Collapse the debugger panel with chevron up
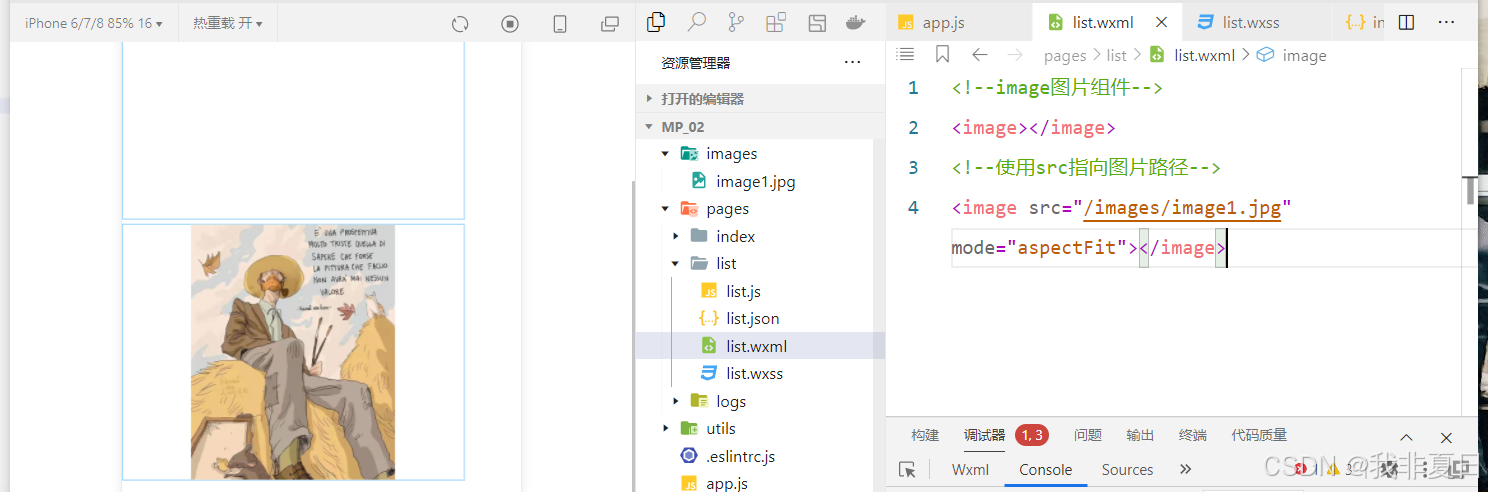Screen dimensions: 1488x492 [1406, 437]
